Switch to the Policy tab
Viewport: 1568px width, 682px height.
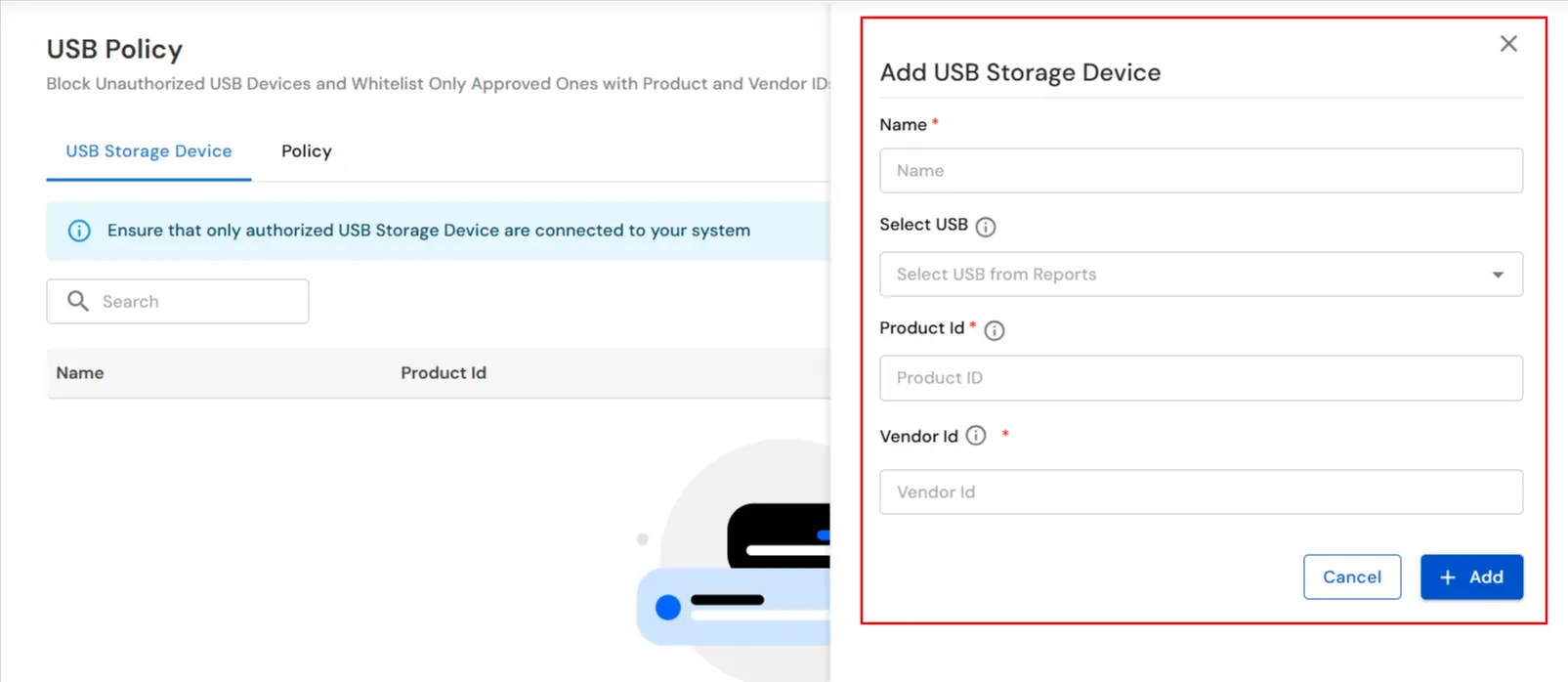307,151
